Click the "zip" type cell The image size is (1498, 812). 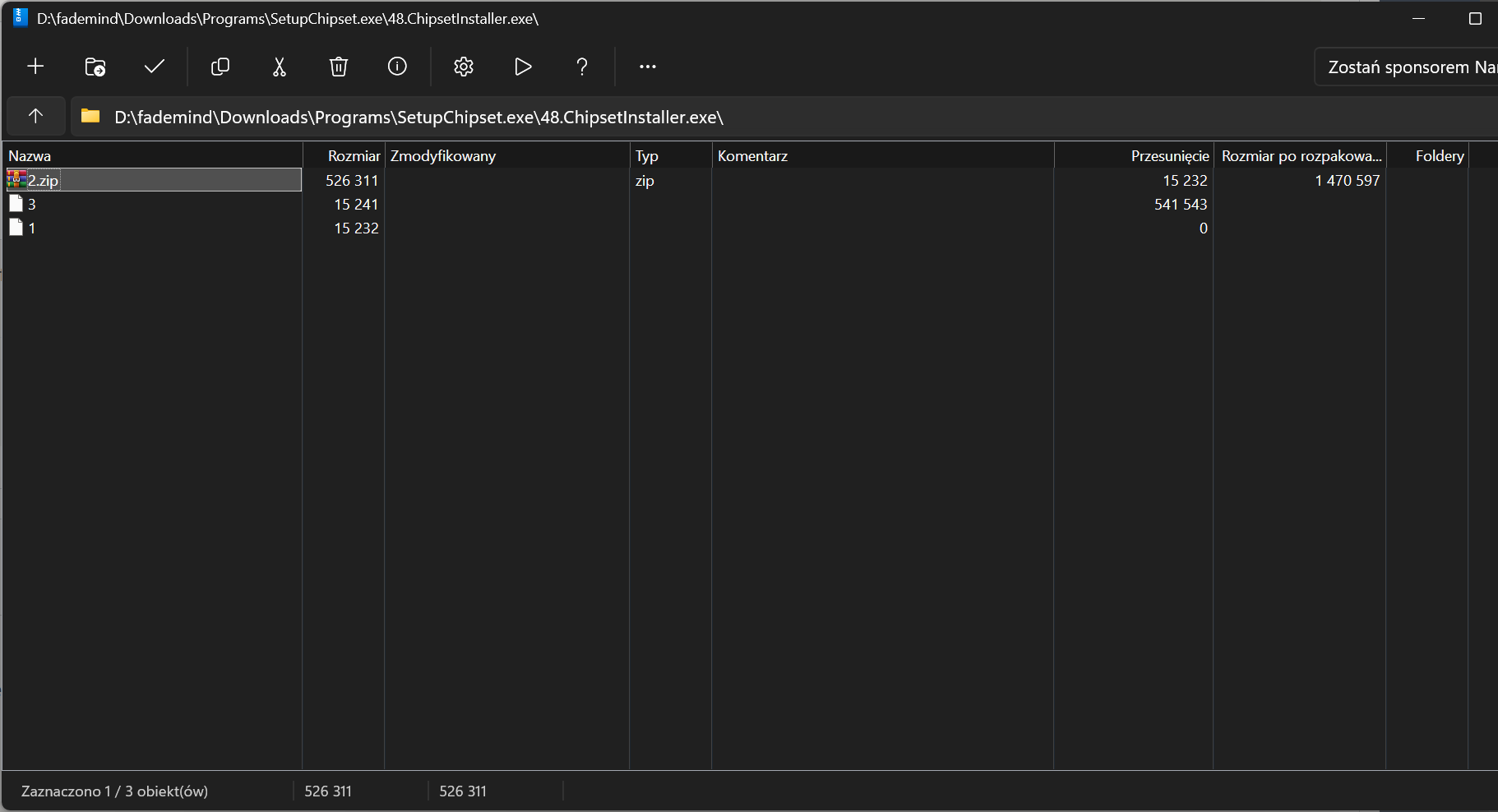[645, 180]
